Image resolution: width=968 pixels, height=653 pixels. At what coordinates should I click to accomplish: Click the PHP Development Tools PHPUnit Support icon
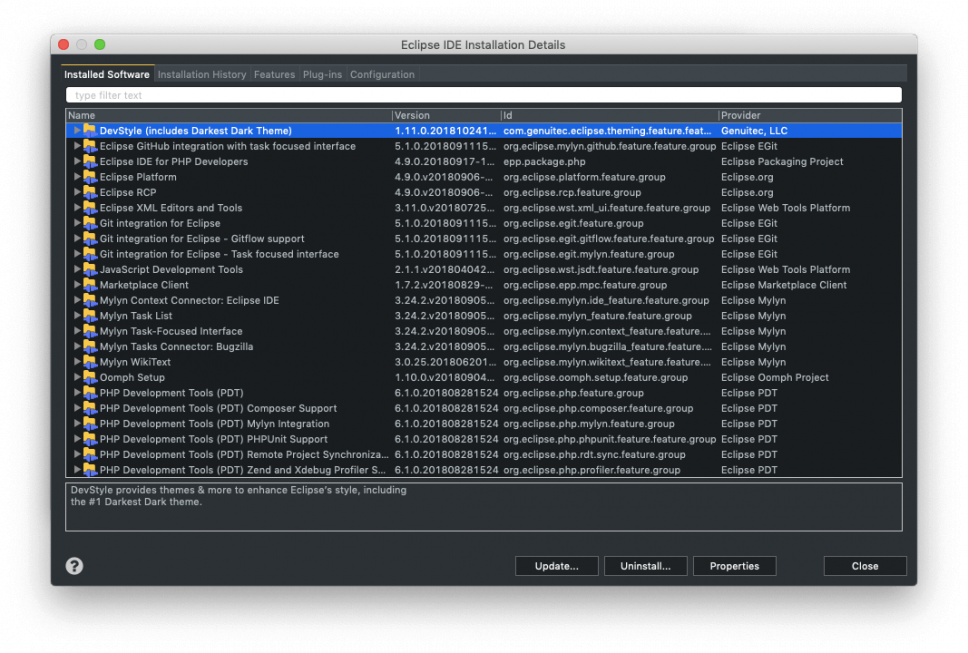pos(90,439)
